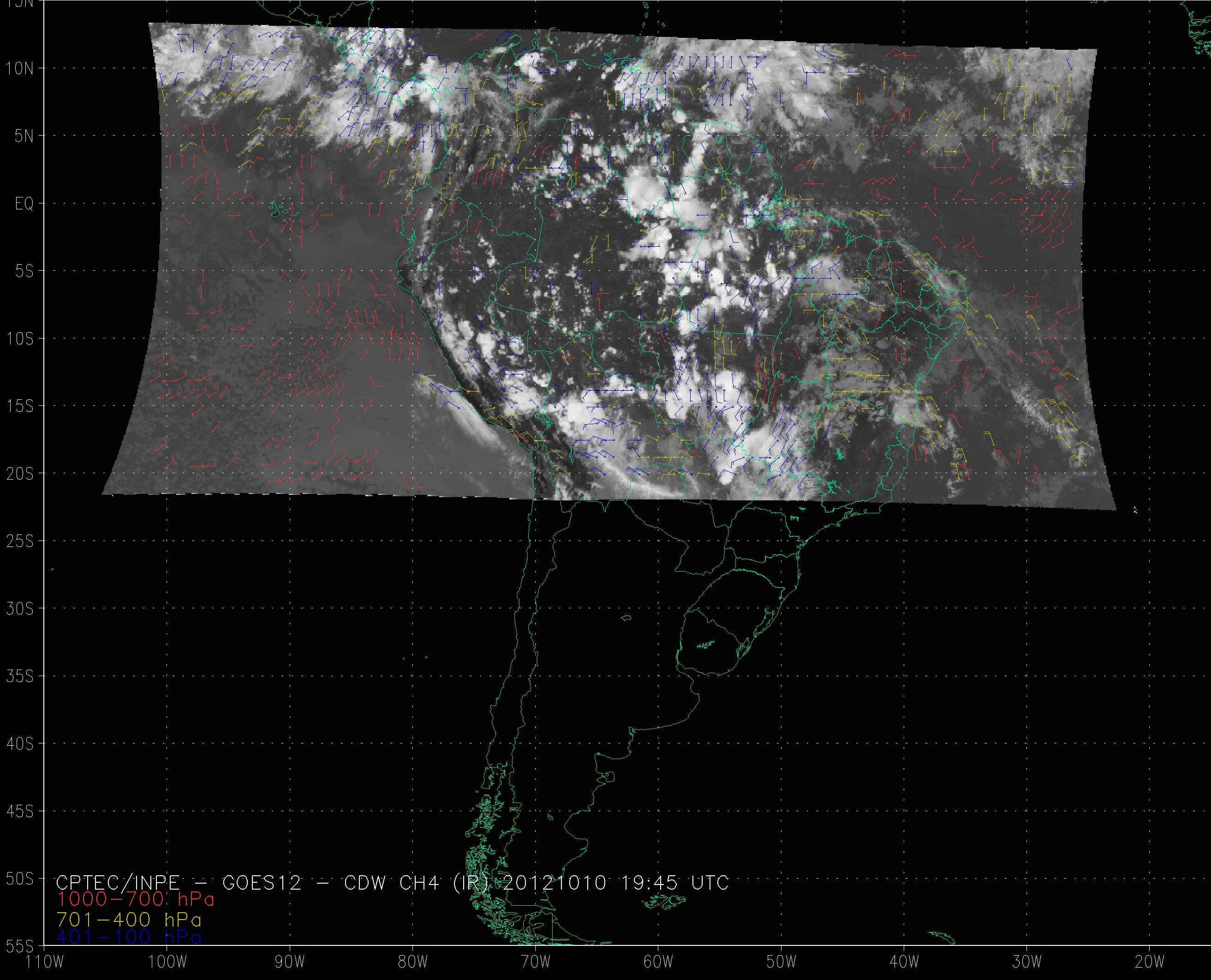Click the 10N latitude axis label

tap(20, 69)
